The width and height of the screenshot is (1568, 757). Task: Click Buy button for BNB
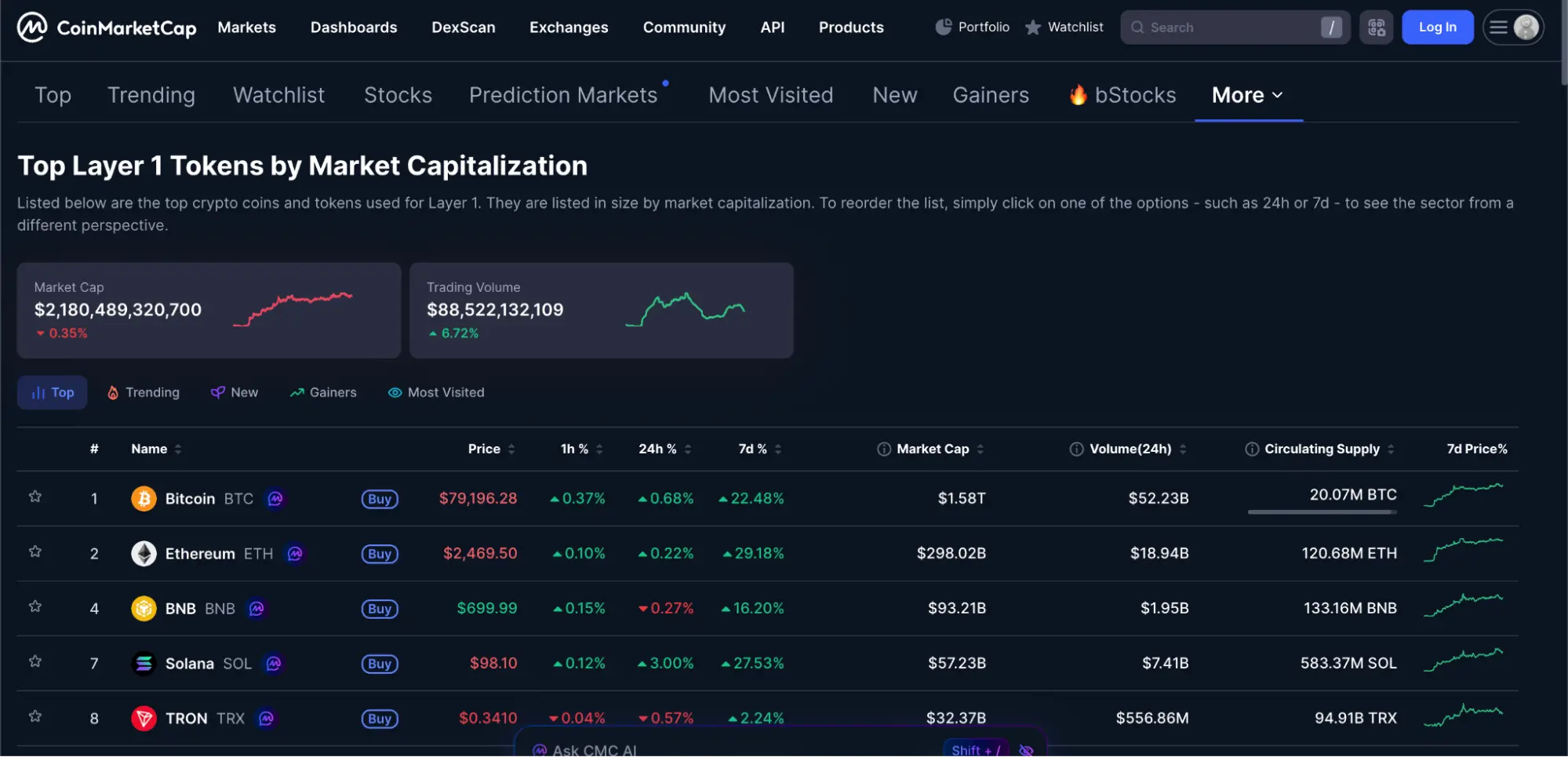pyautogui.click(x=380, y=609)
